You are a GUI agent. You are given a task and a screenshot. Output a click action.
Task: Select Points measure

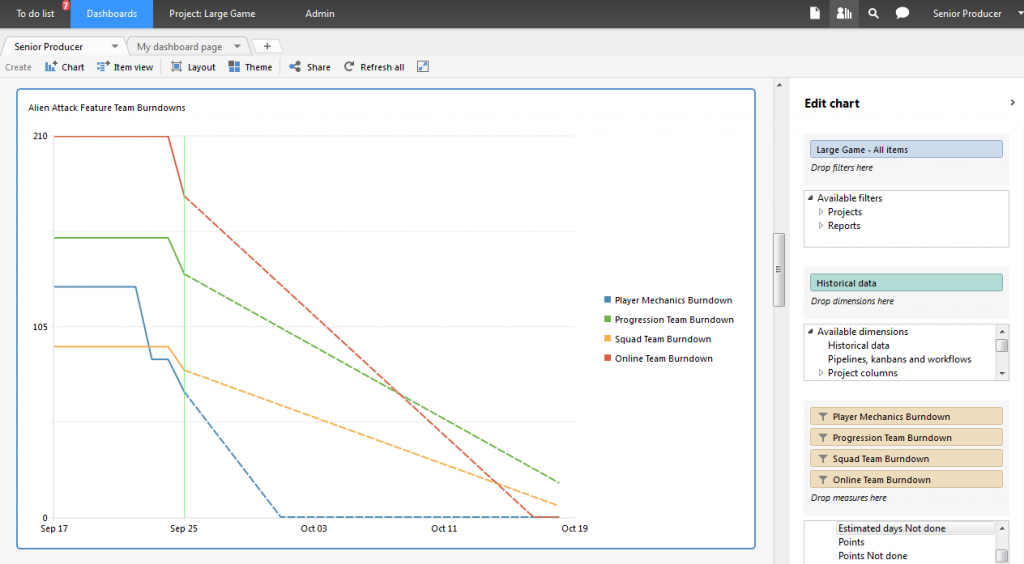coord(851,542)
